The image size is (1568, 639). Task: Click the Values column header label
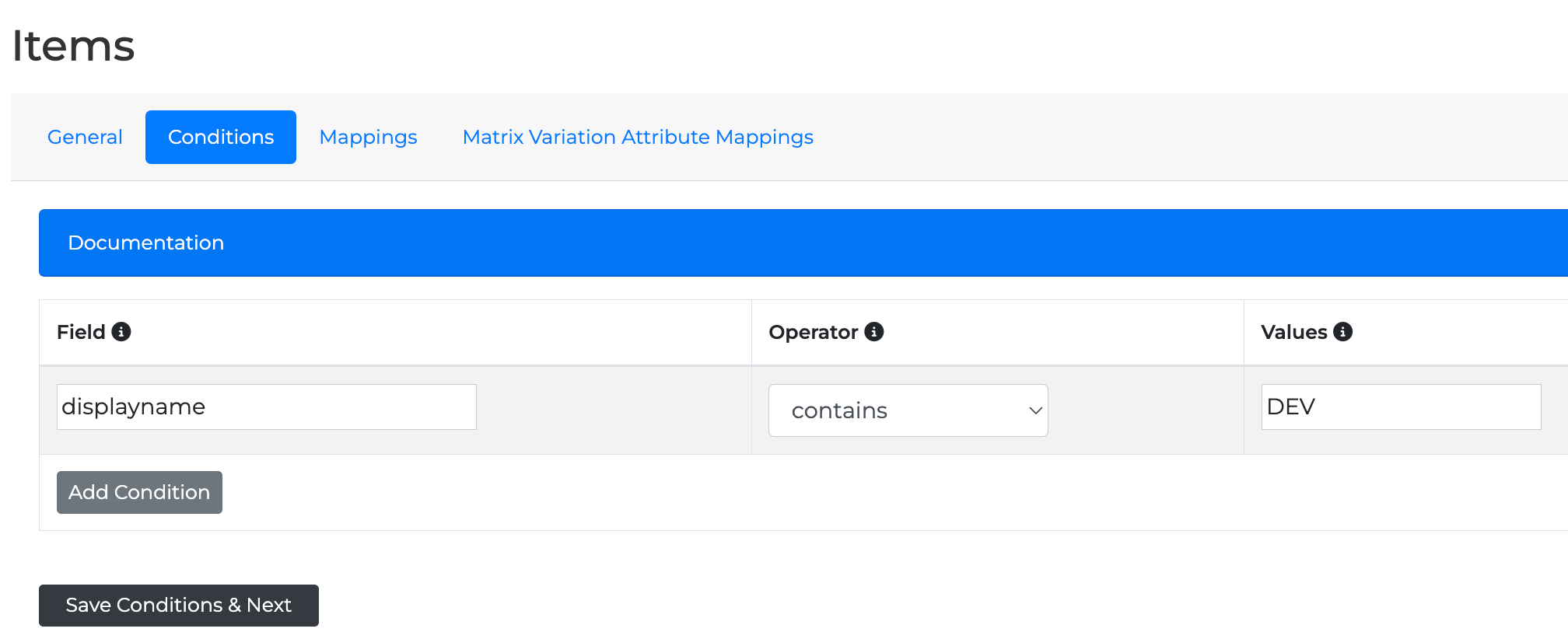[1293, 332]
